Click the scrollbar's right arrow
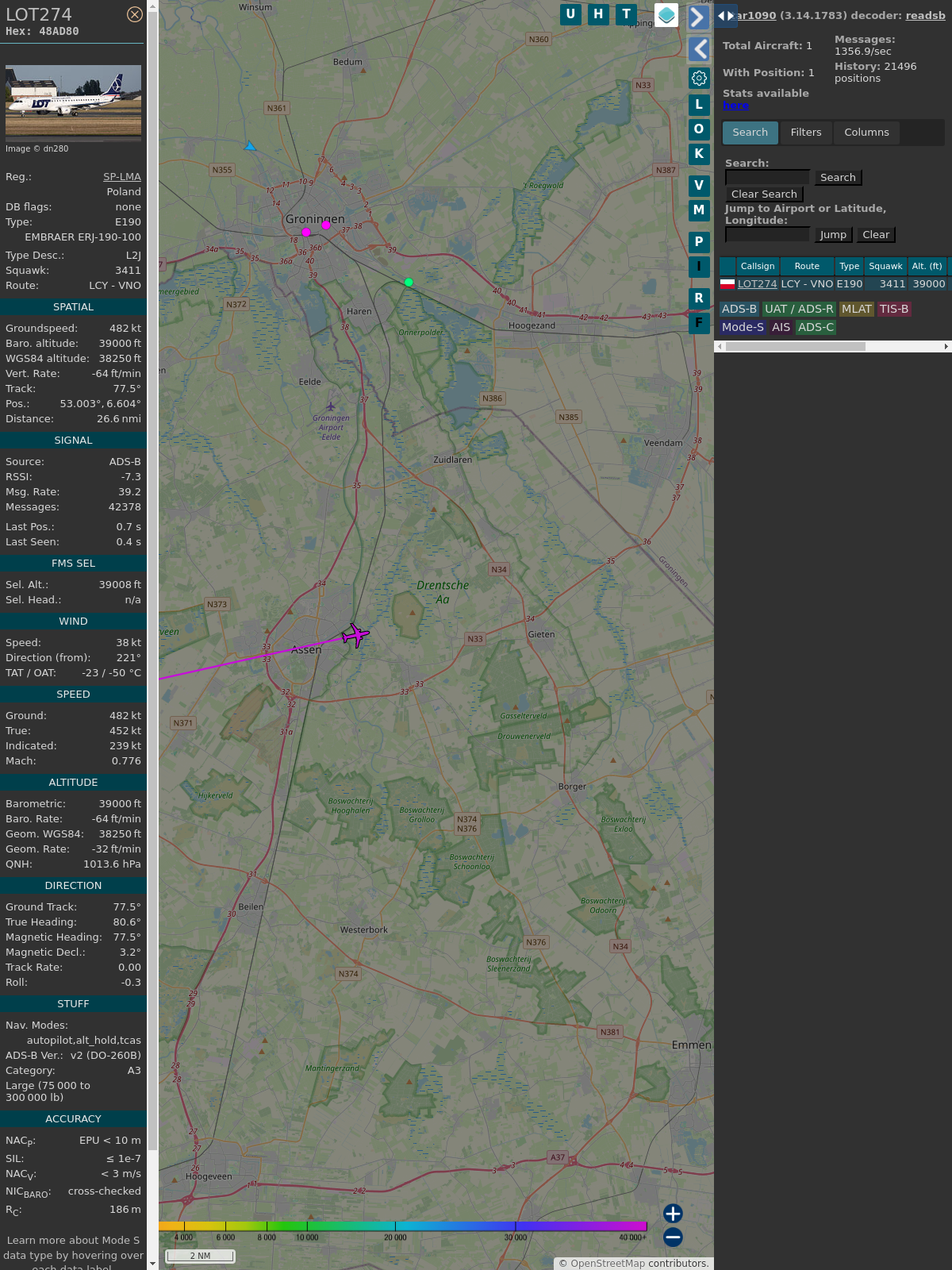 click(946, 346)
